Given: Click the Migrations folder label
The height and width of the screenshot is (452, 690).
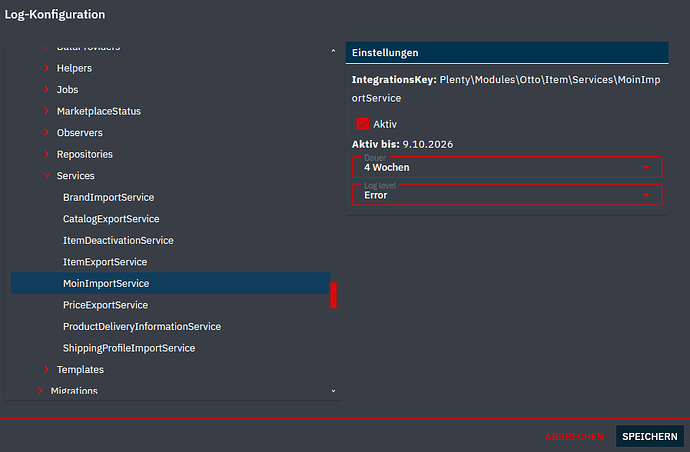Looking at the screenshot, I should pyautogui.click(x=74, y=390).
